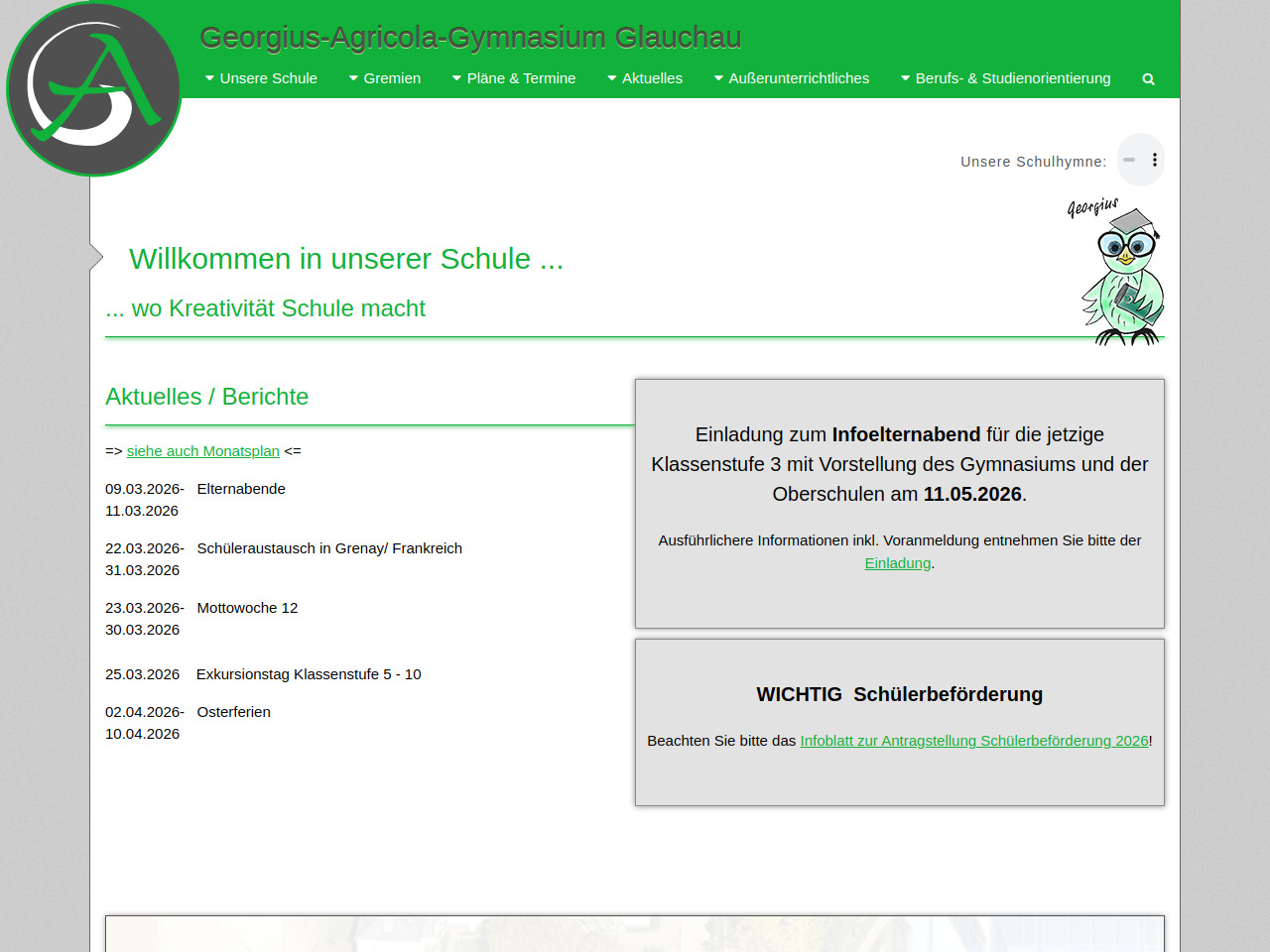The height and width of the screenshot is (952, 1270).
Task: Click the WICHTIG Schülerbeförderung heading
Action: point(899,694)
